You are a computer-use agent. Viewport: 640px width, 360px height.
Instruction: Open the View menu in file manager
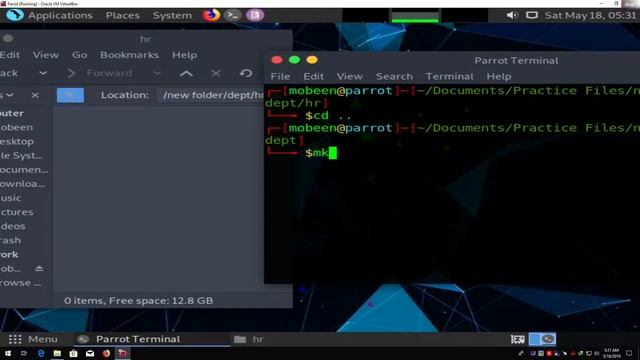[x=46, y=55]
